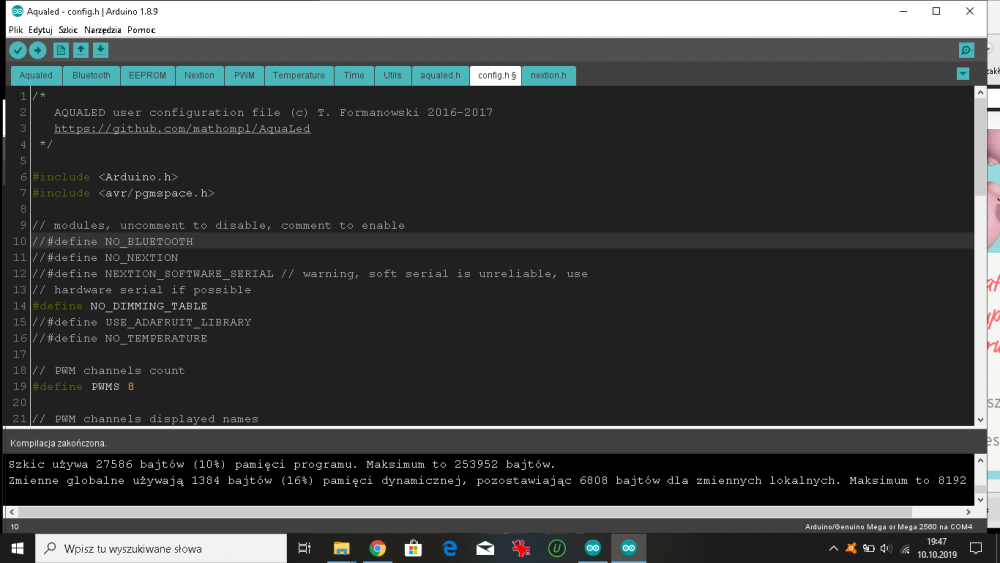
Task: Click in the Windows taskbar search box
Action: coord(160,548)
